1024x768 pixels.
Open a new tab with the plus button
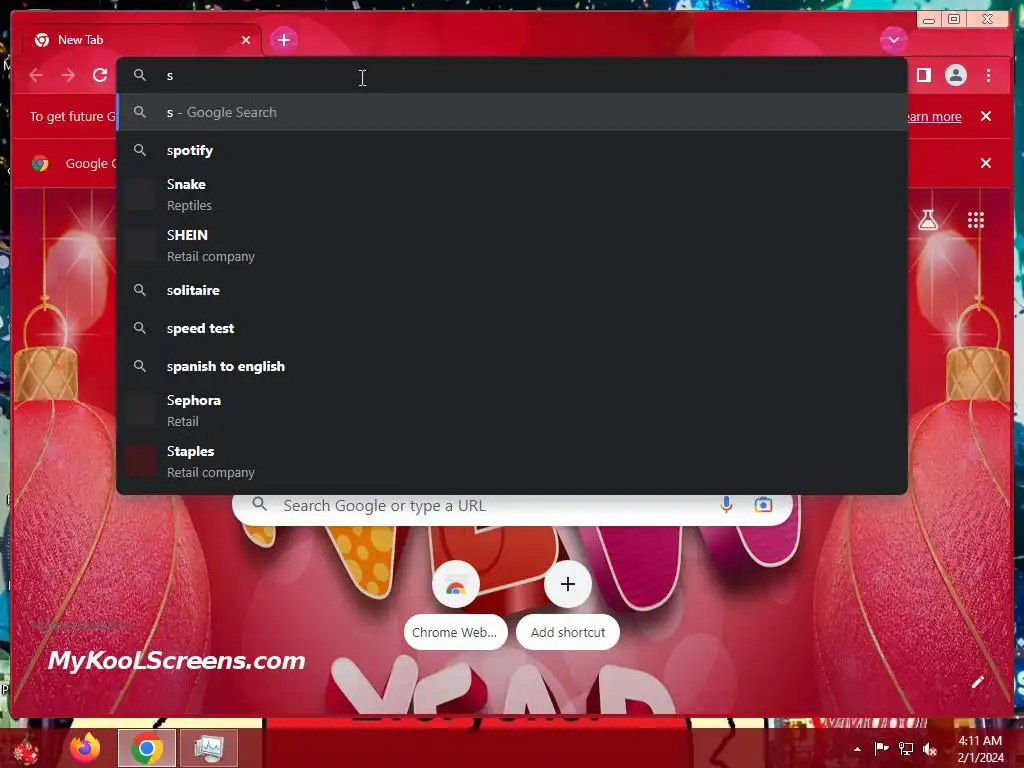[283, 40]
